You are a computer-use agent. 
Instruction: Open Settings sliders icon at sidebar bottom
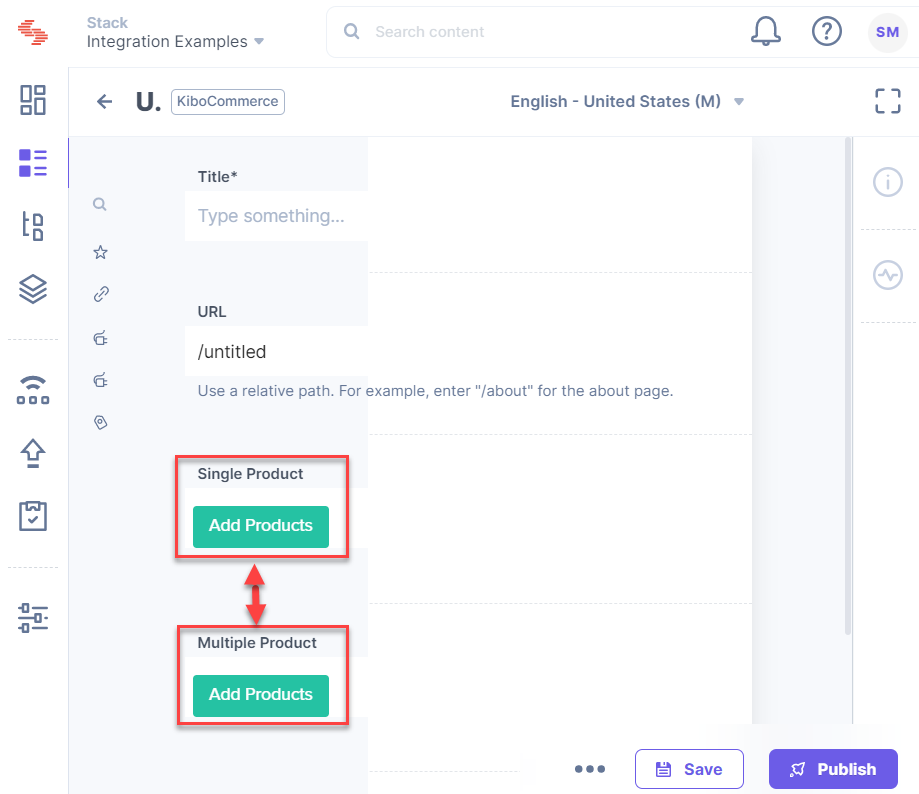tap(32, 618)
